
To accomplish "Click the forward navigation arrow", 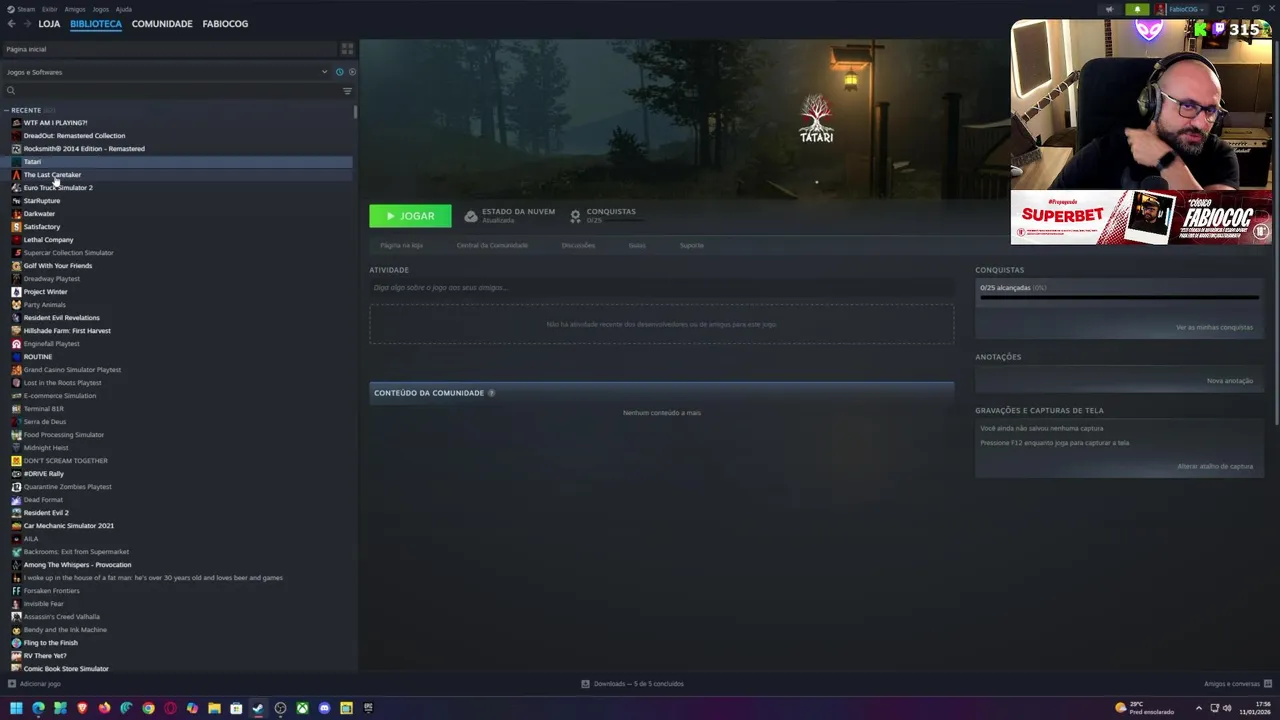I will pyautogui.click(x=26, y=23).
